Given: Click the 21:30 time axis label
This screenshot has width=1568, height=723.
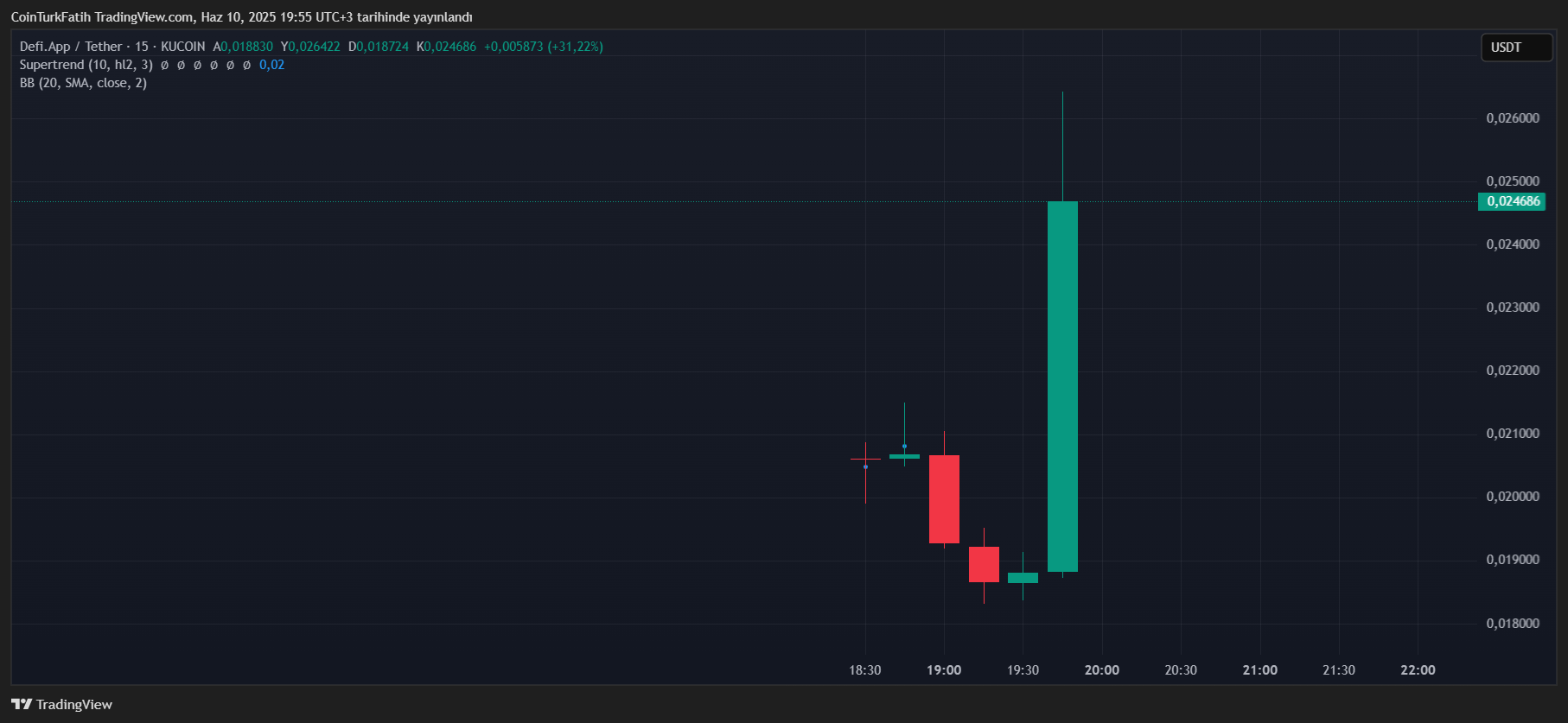Looking at the screenshot, I should coord(1339,670).
